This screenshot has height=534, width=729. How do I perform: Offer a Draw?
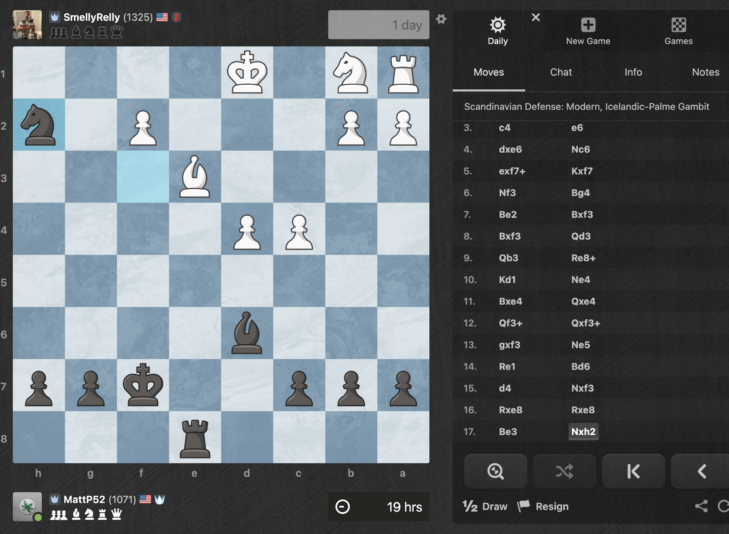point(485,506)
